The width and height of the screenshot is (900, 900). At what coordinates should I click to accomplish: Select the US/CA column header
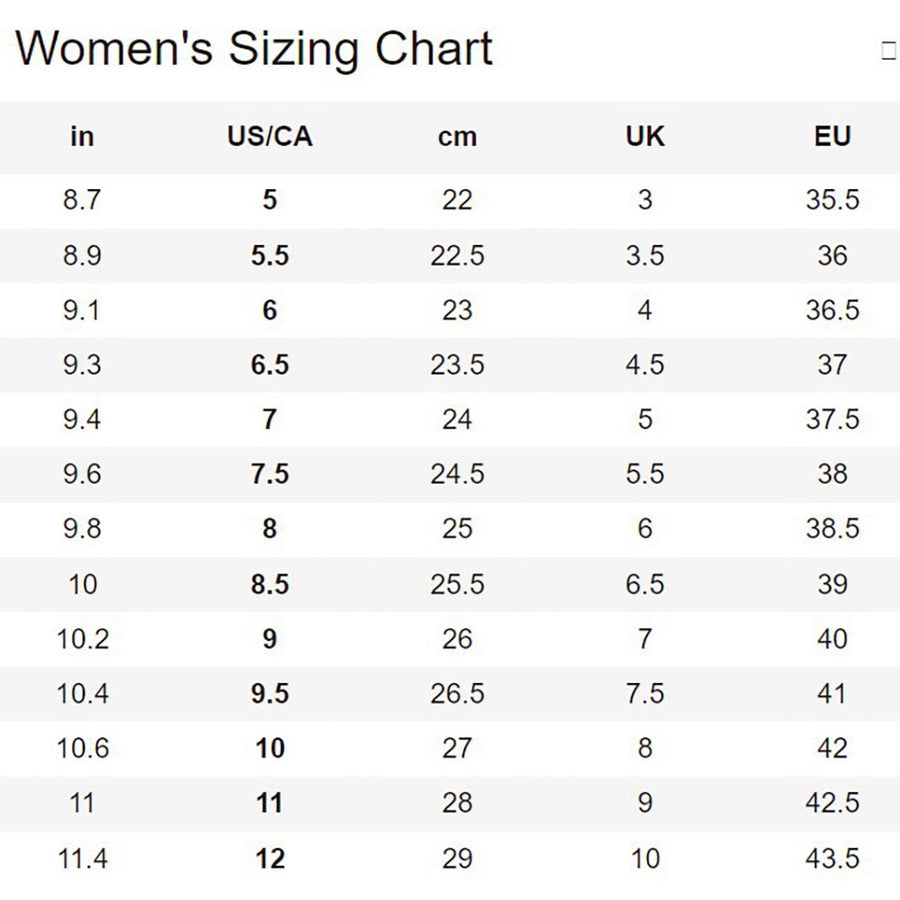click(269, 137)
